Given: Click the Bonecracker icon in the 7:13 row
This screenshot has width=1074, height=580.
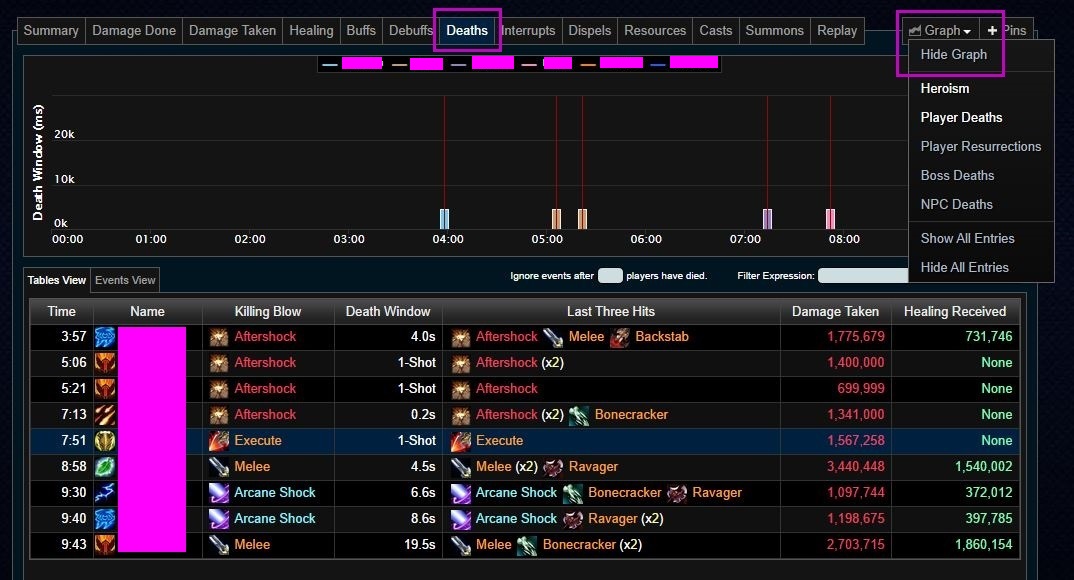Looking at the screenshot, I should [x=579, y=415].
